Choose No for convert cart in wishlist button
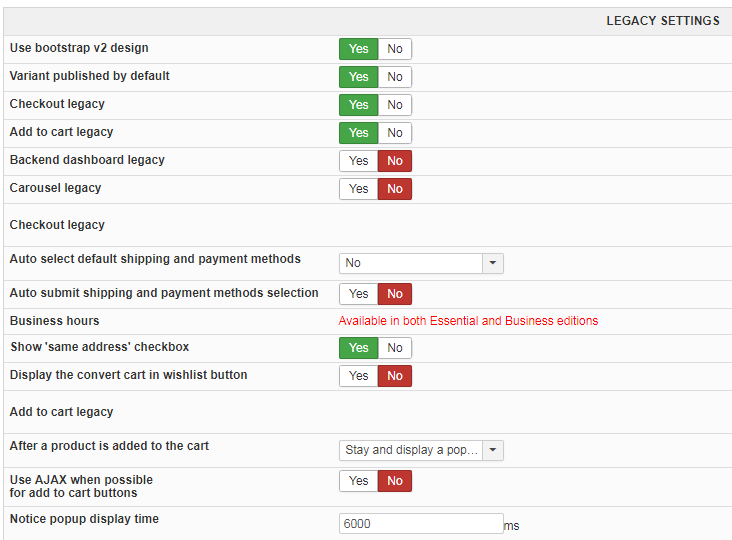Image resolution: width=732 pixels, height=540 pixels. tap(395, 376)
